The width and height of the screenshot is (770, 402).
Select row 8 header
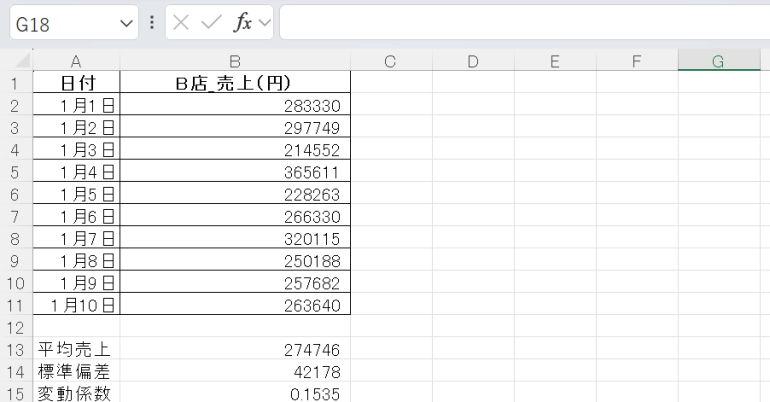point(16,239)
